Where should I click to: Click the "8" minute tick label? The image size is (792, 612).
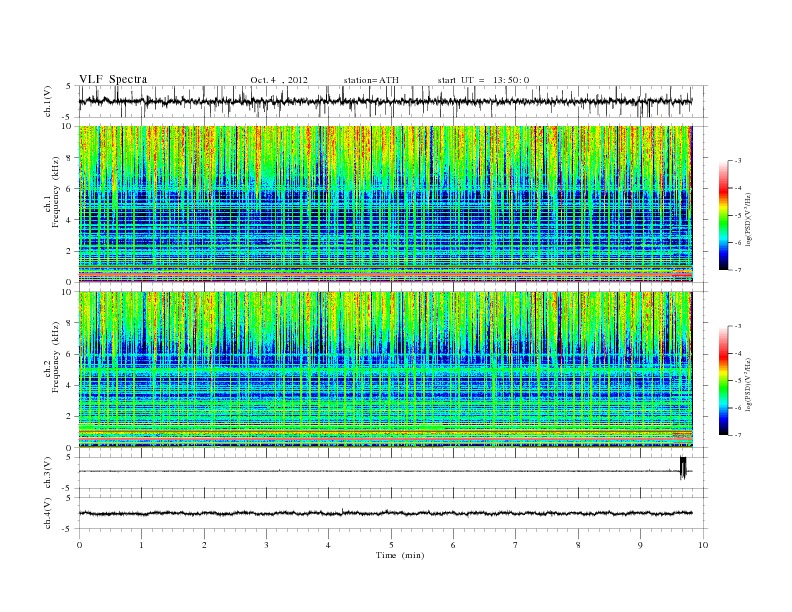point(578,545)
